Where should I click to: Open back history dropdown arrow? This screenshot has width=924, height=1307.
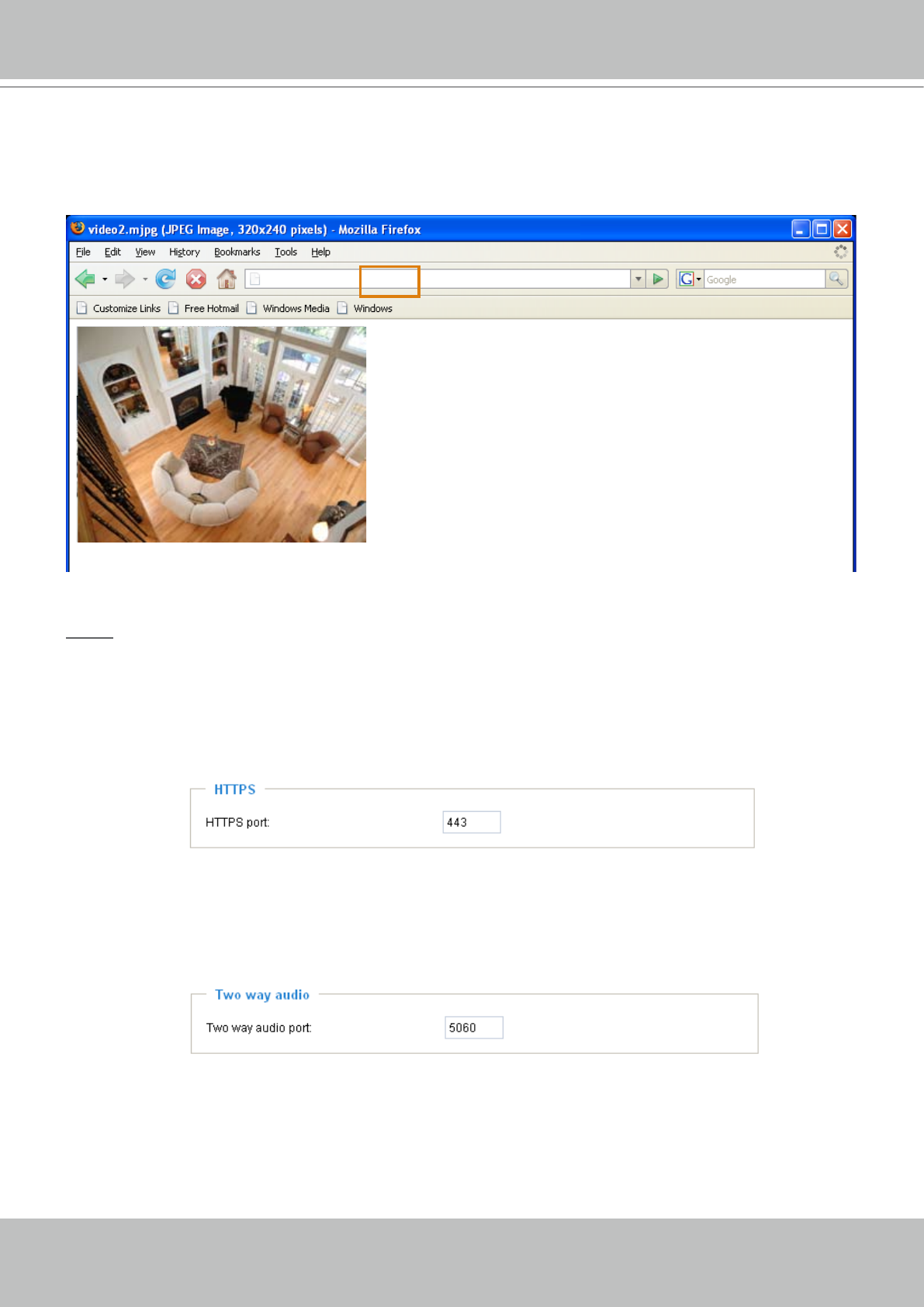pyautogui.click(x=105, y=279)
